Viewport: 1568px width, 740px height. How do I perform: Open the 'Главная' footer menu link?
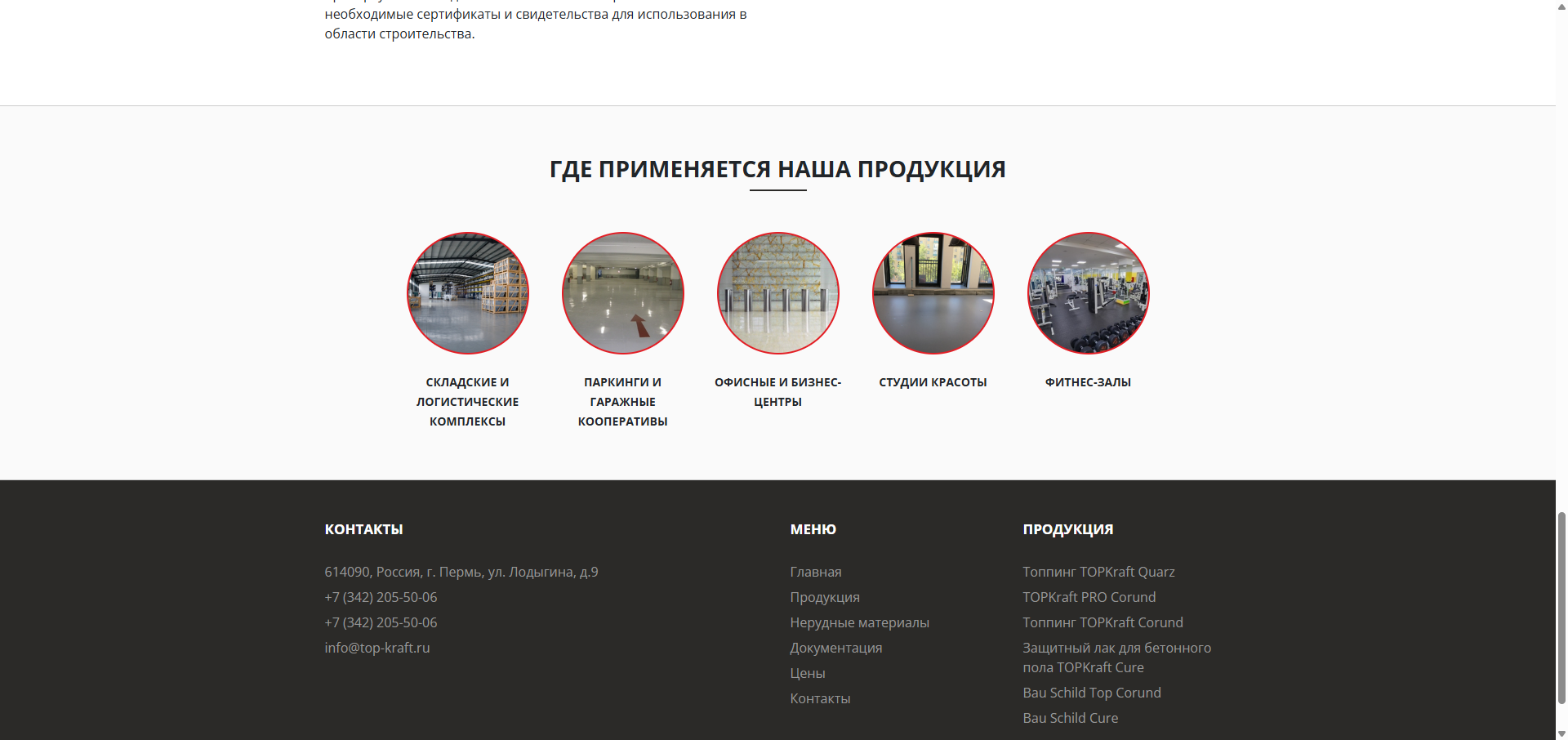pyautogui.click(x=816, y=572)
